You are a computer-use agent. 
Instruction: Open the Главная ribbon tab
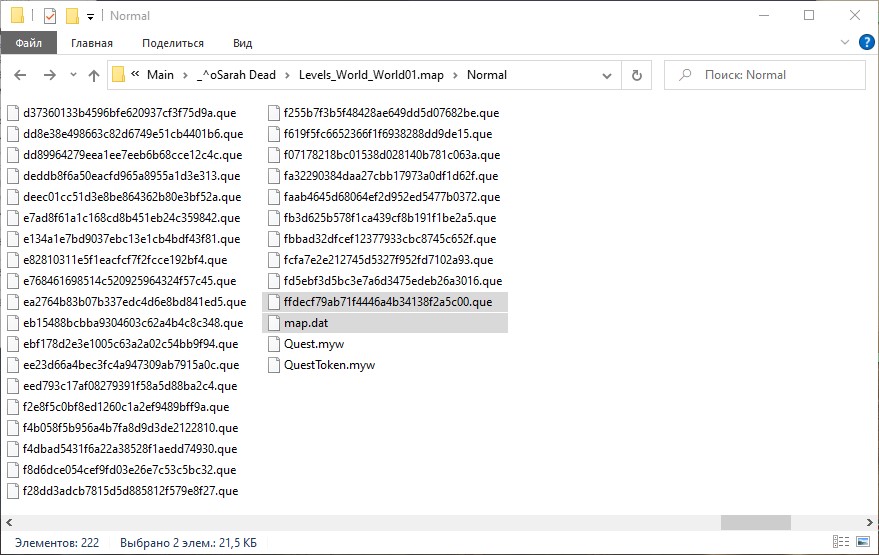(x=92, y=43)
